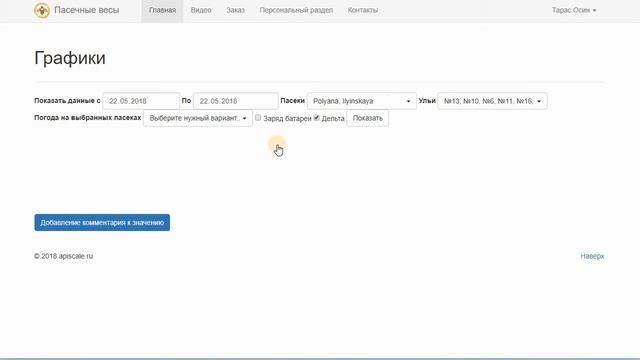Click the Пасечные весы bee logo icon

[x=42, y=10]
